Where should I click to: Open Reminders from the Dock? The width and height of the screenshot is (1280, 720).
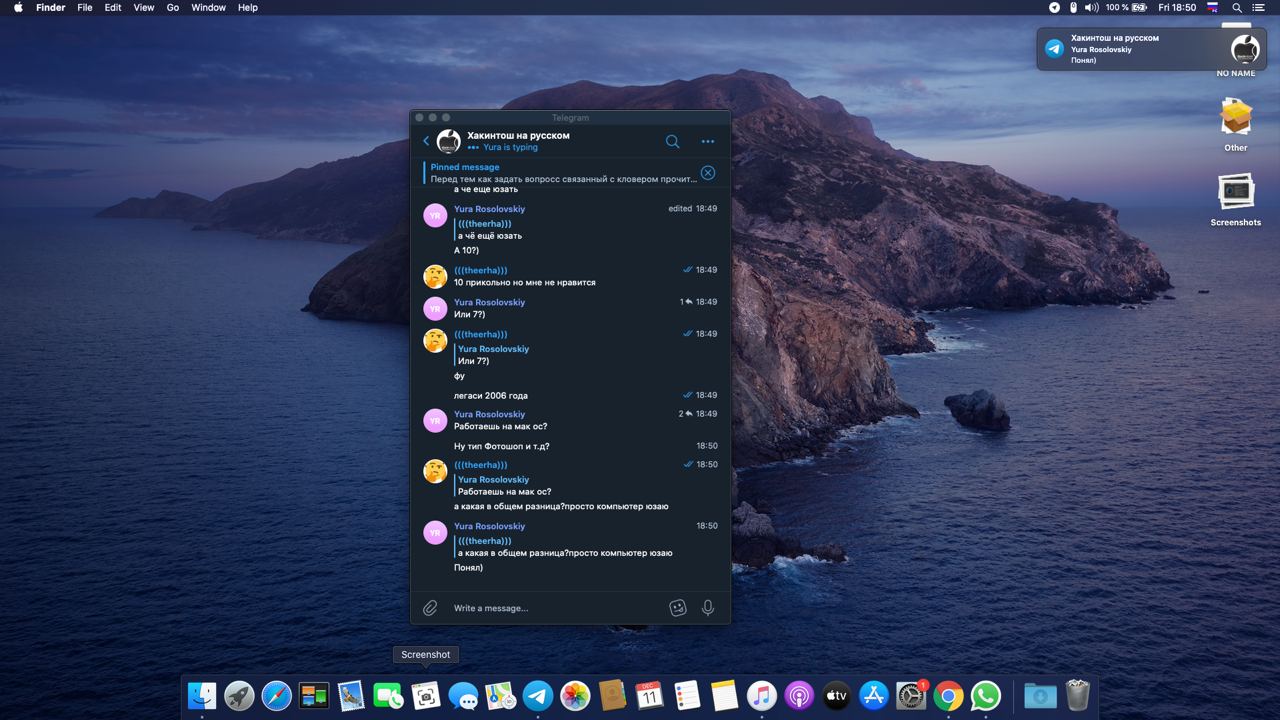tap(687, 695)
